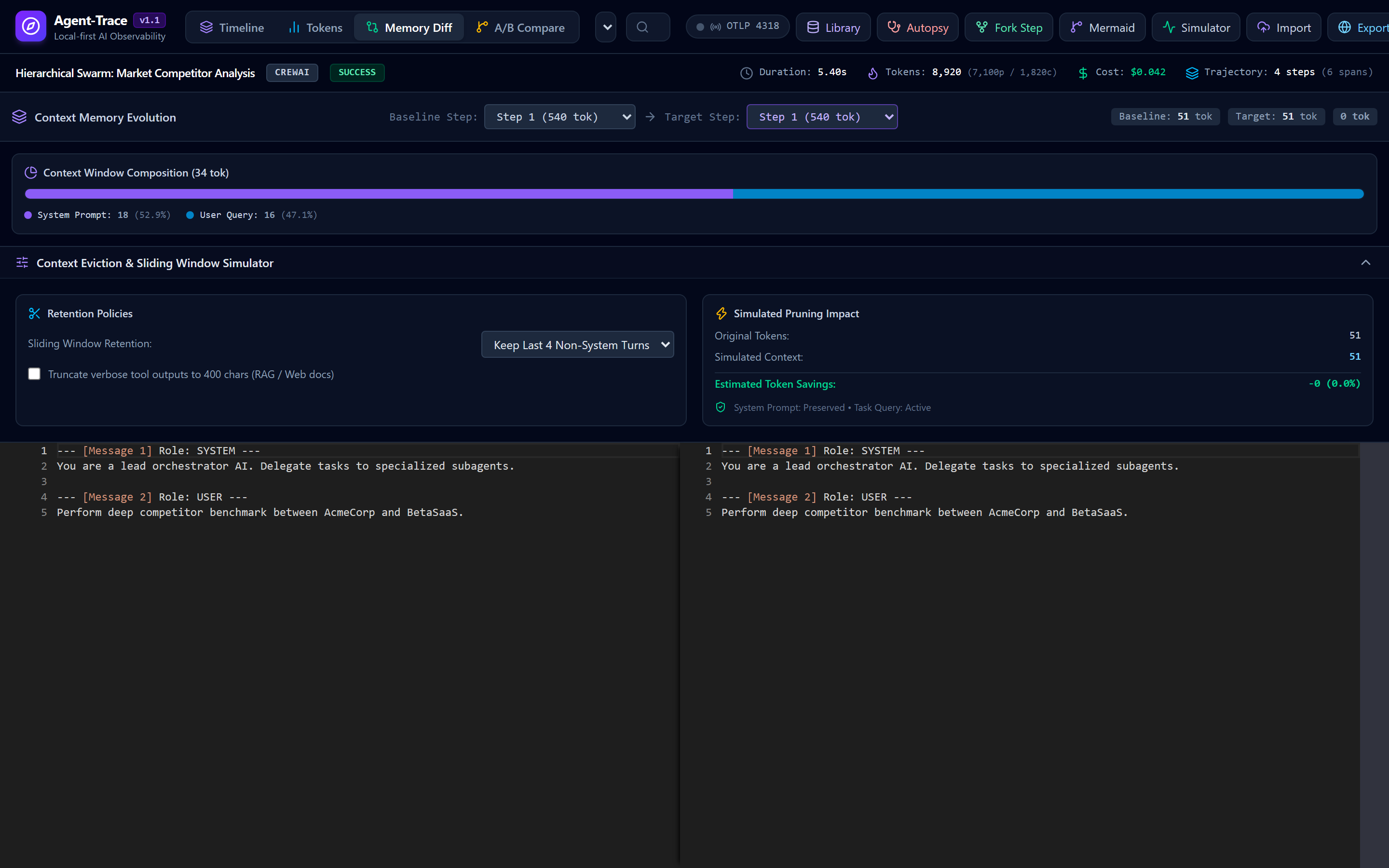Collapse the Context Eviction Simulator section
This screenshot has height=868, width=1389.
pyautogui.click(x=1365, y=262)
